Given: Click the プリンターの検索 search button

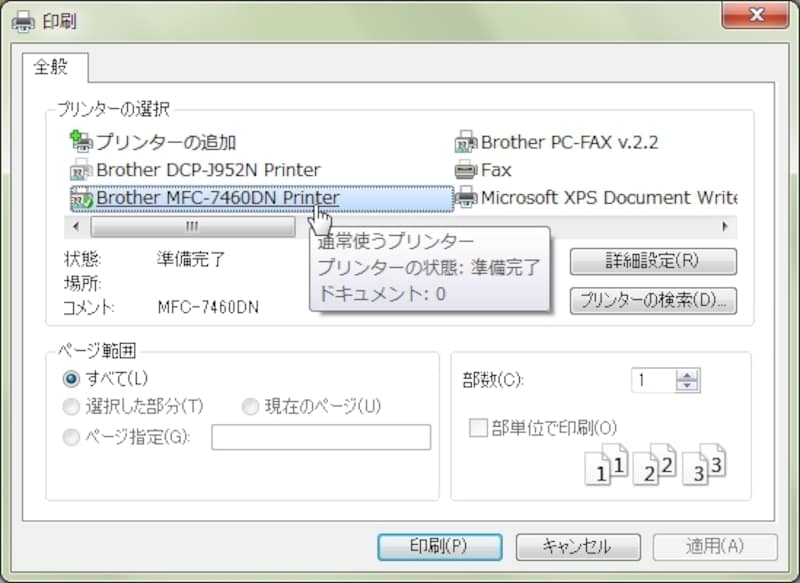Looking at the screenshot, I should pos(655,301).
